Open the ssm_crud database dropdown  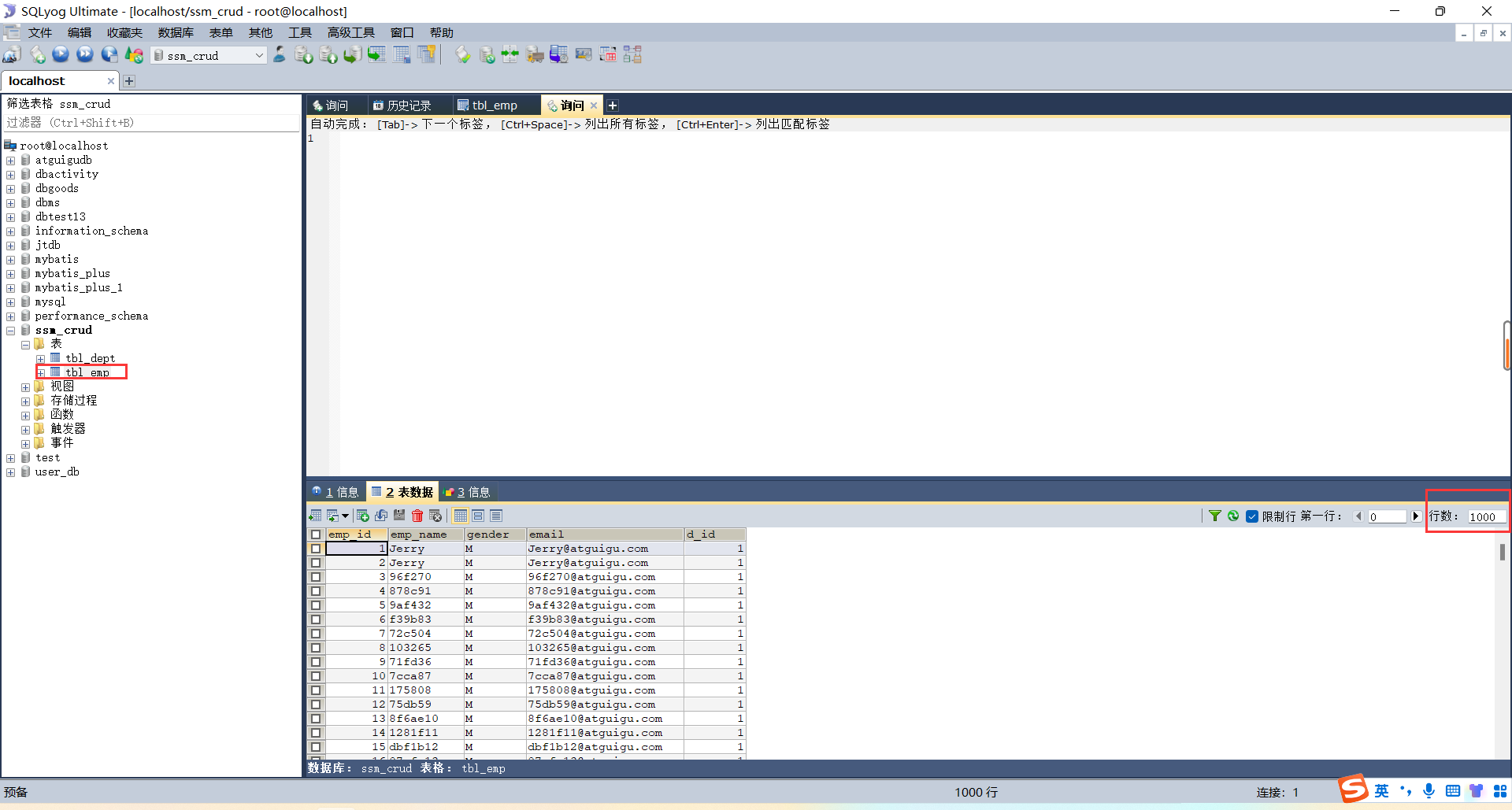click(259, 55)
